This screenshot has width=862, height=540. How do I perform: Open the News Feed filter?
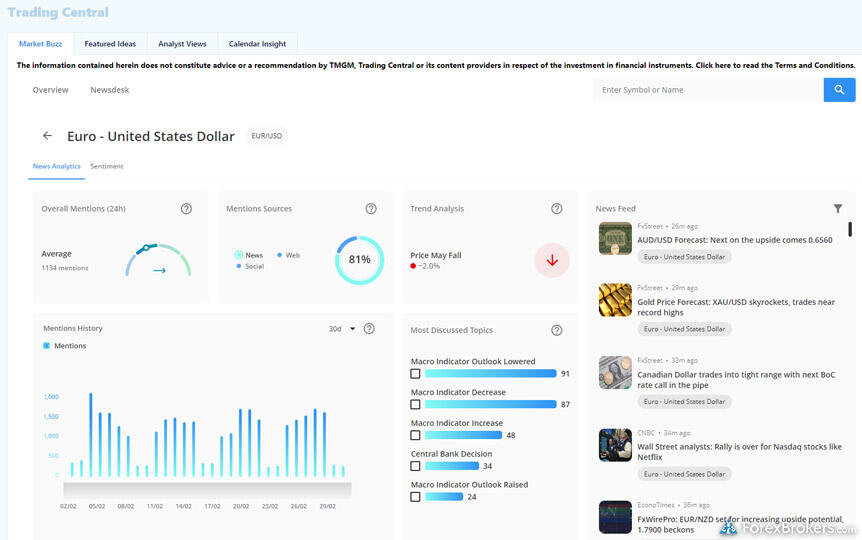(837, 208)
